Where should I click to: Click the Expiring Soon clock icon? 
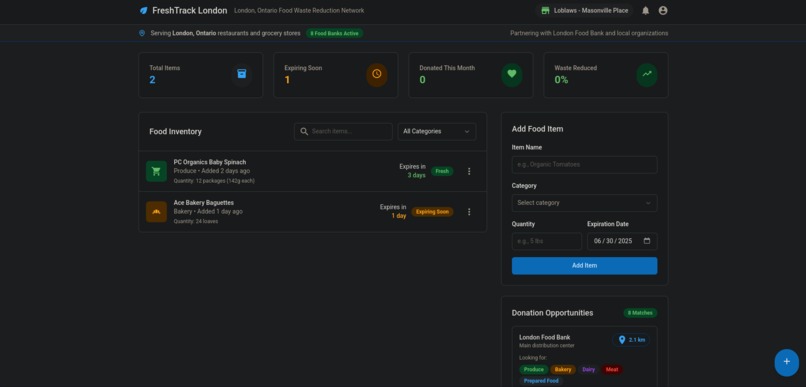click(x=377, y=74)
